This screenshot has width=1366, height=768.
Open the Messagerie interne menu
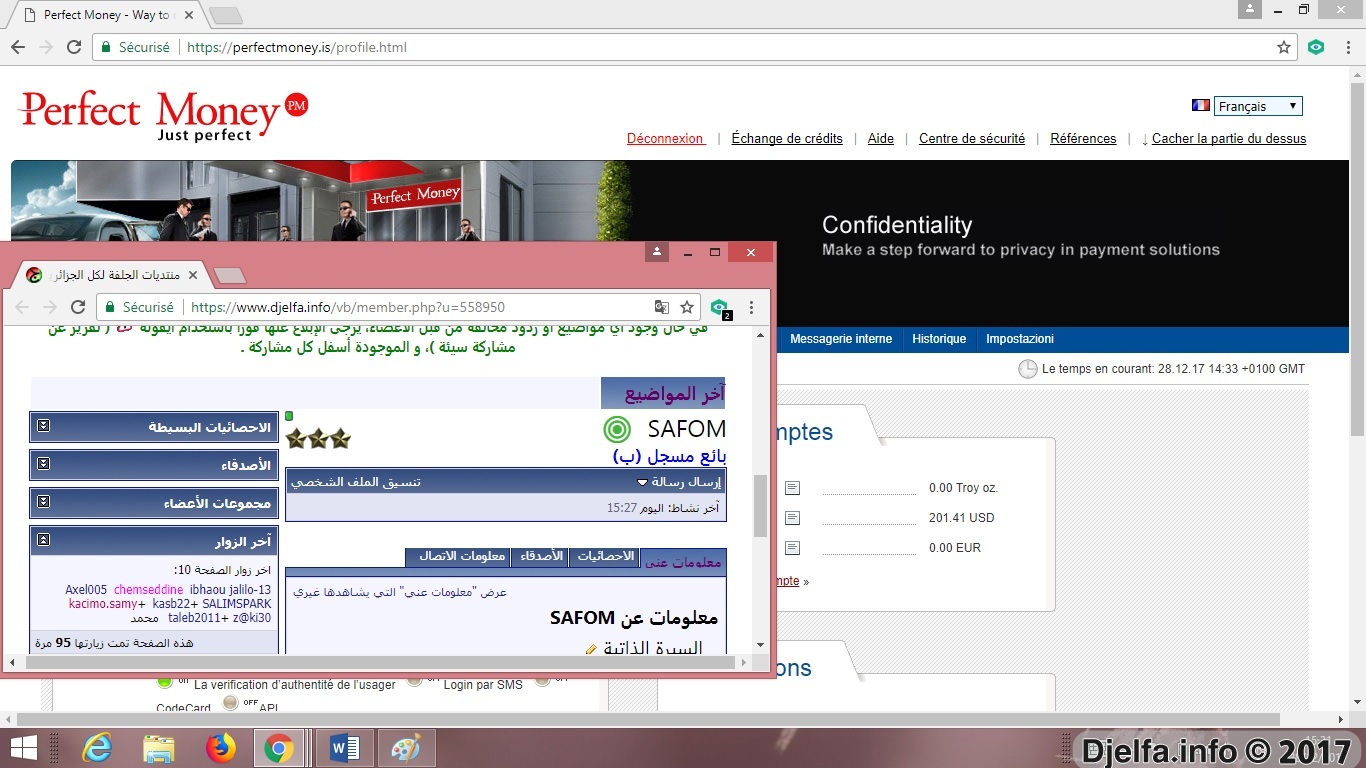pyautogui.click(x=841, y=339)
